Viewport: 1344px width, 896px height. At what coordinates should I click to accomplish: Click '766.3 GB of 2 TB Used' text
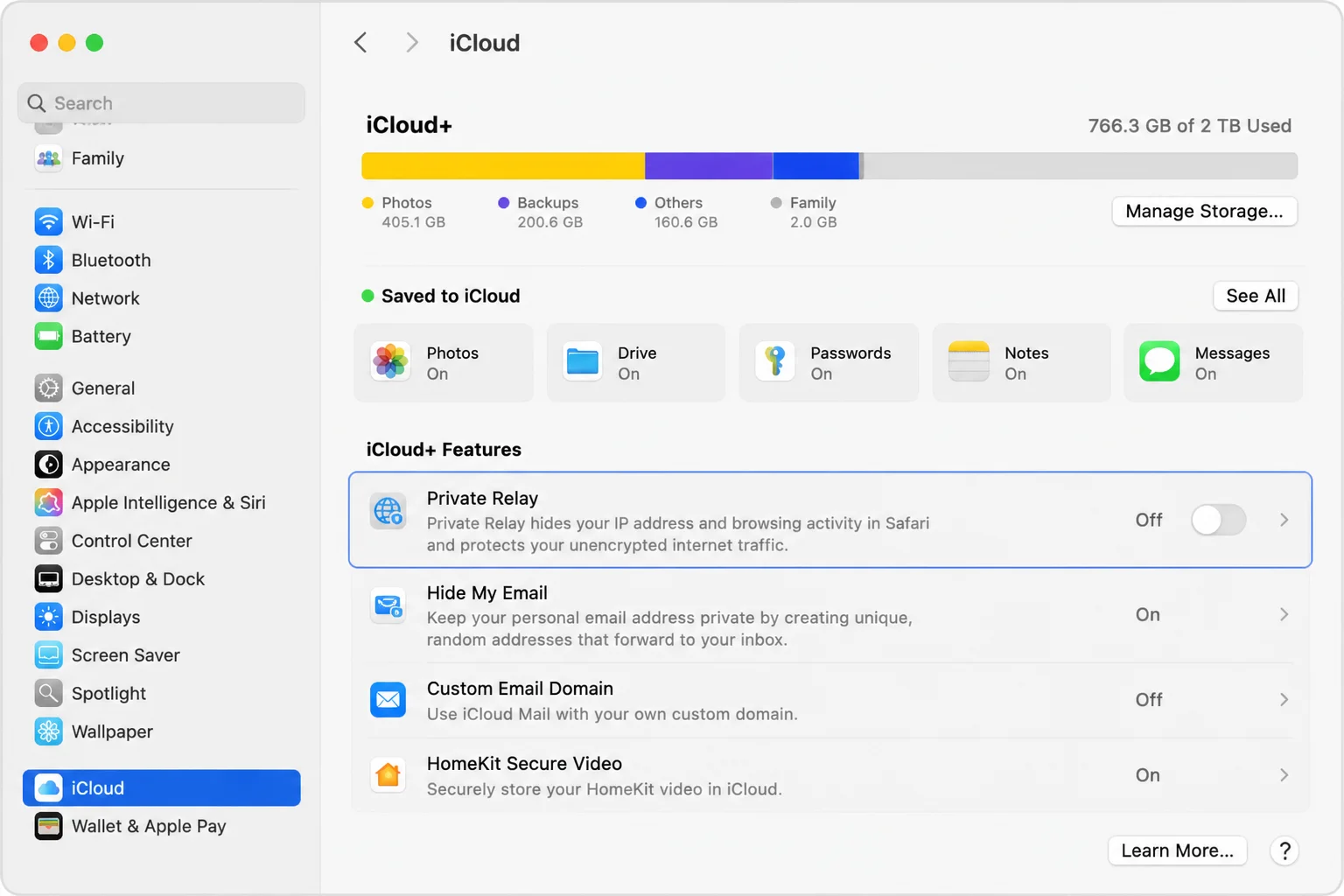pyautogui.click(x=1190, y=126)
